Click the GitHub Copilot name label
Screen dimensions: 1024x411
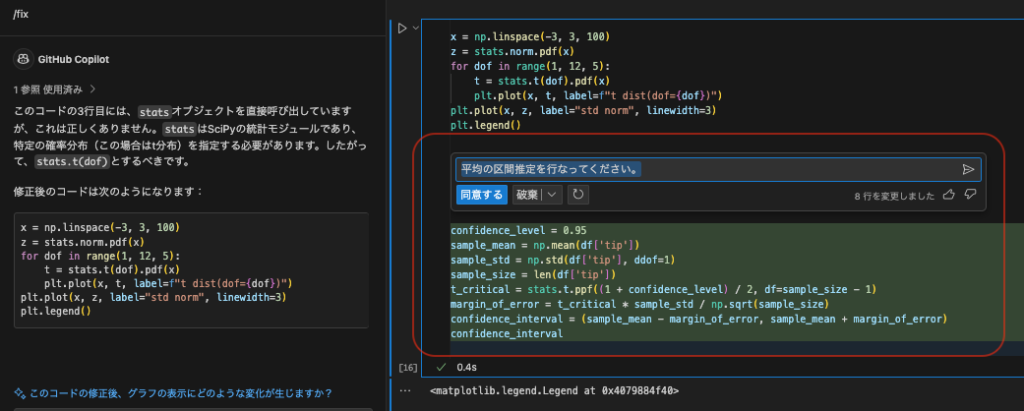pyautogui.click(x=74, y=59)
